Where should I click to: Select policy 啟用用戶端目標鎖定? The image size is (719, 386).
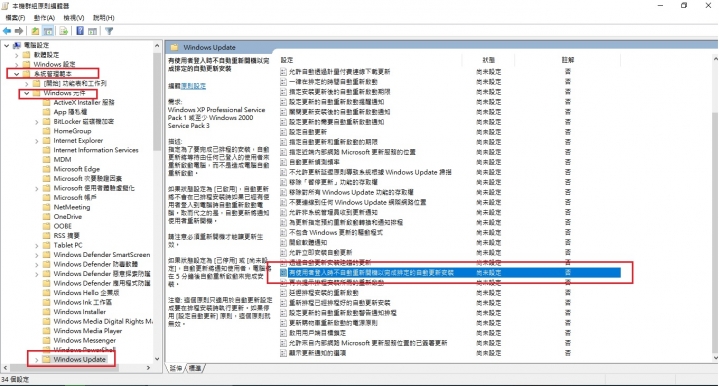[317, 333]
